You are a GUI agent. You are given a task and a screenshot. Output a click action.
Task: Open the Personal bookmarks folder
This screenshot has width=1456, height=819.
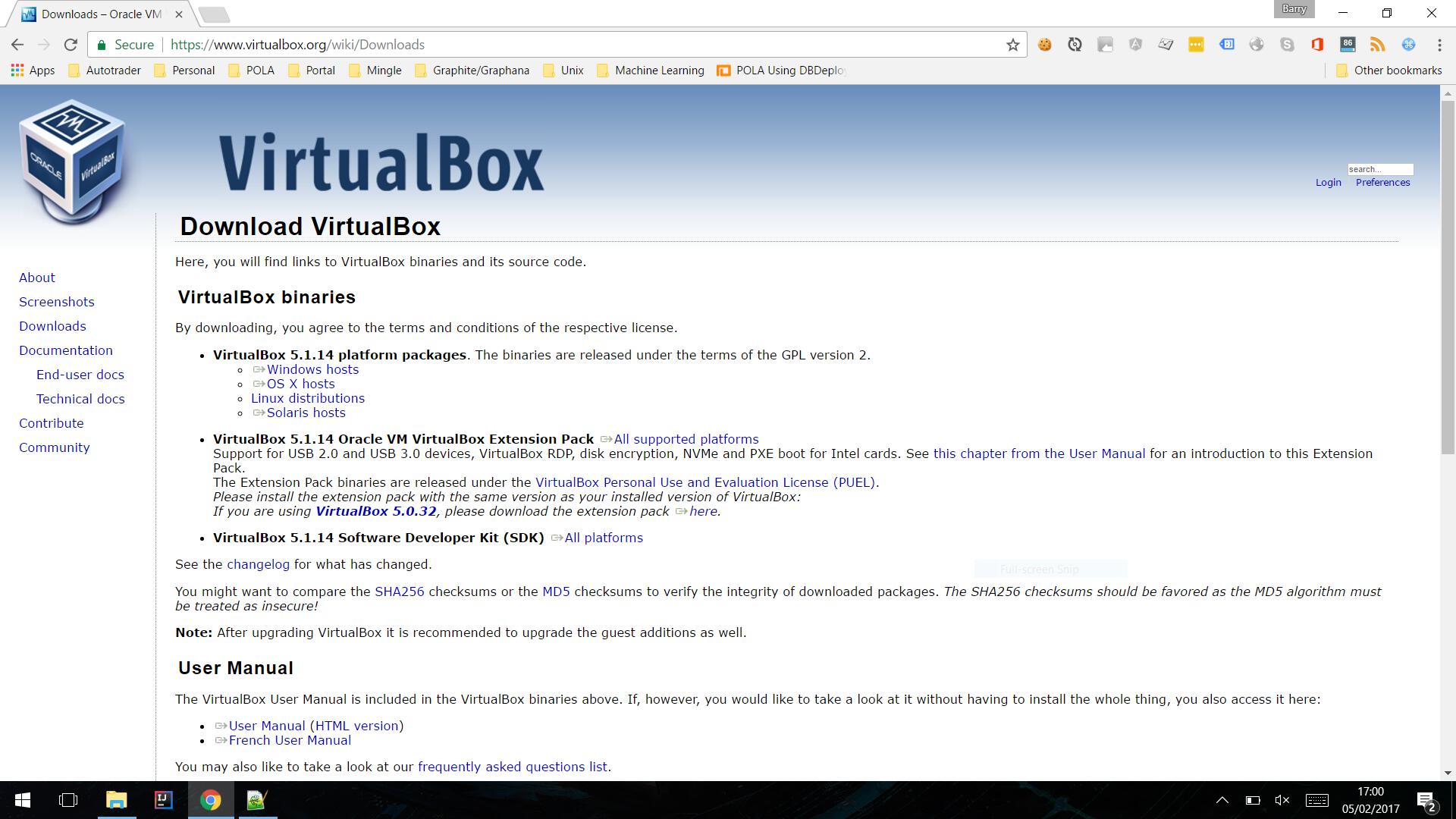tap(184, 71)
